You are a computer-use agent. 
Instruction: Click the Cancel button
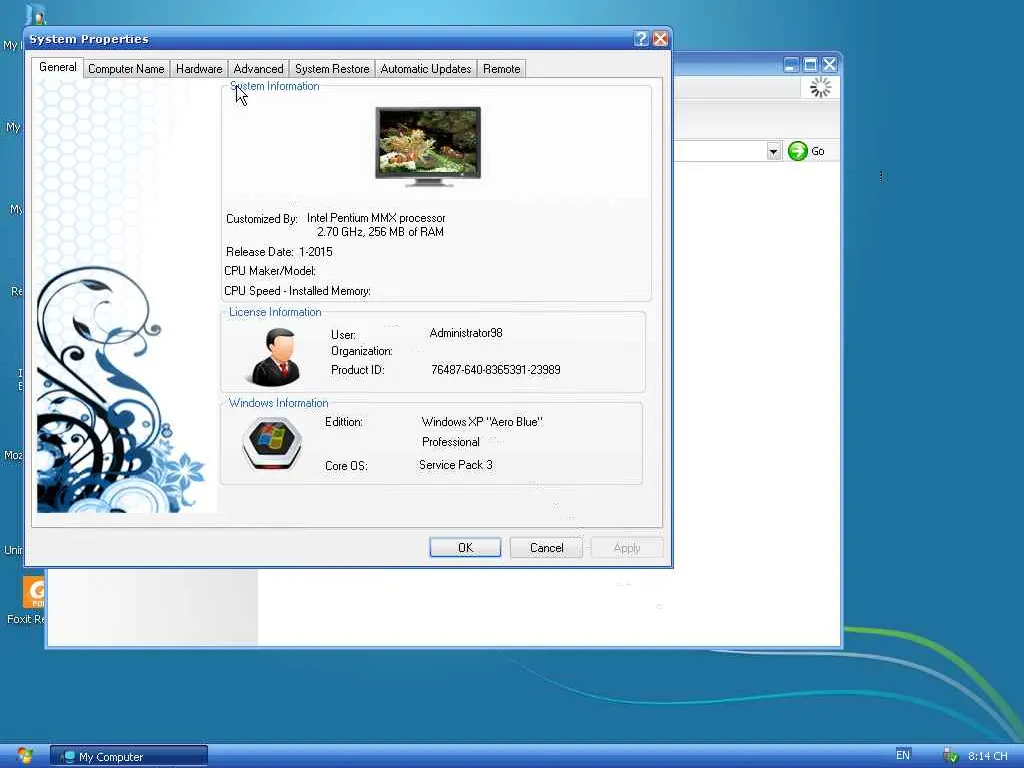click(x=546, y=547)
